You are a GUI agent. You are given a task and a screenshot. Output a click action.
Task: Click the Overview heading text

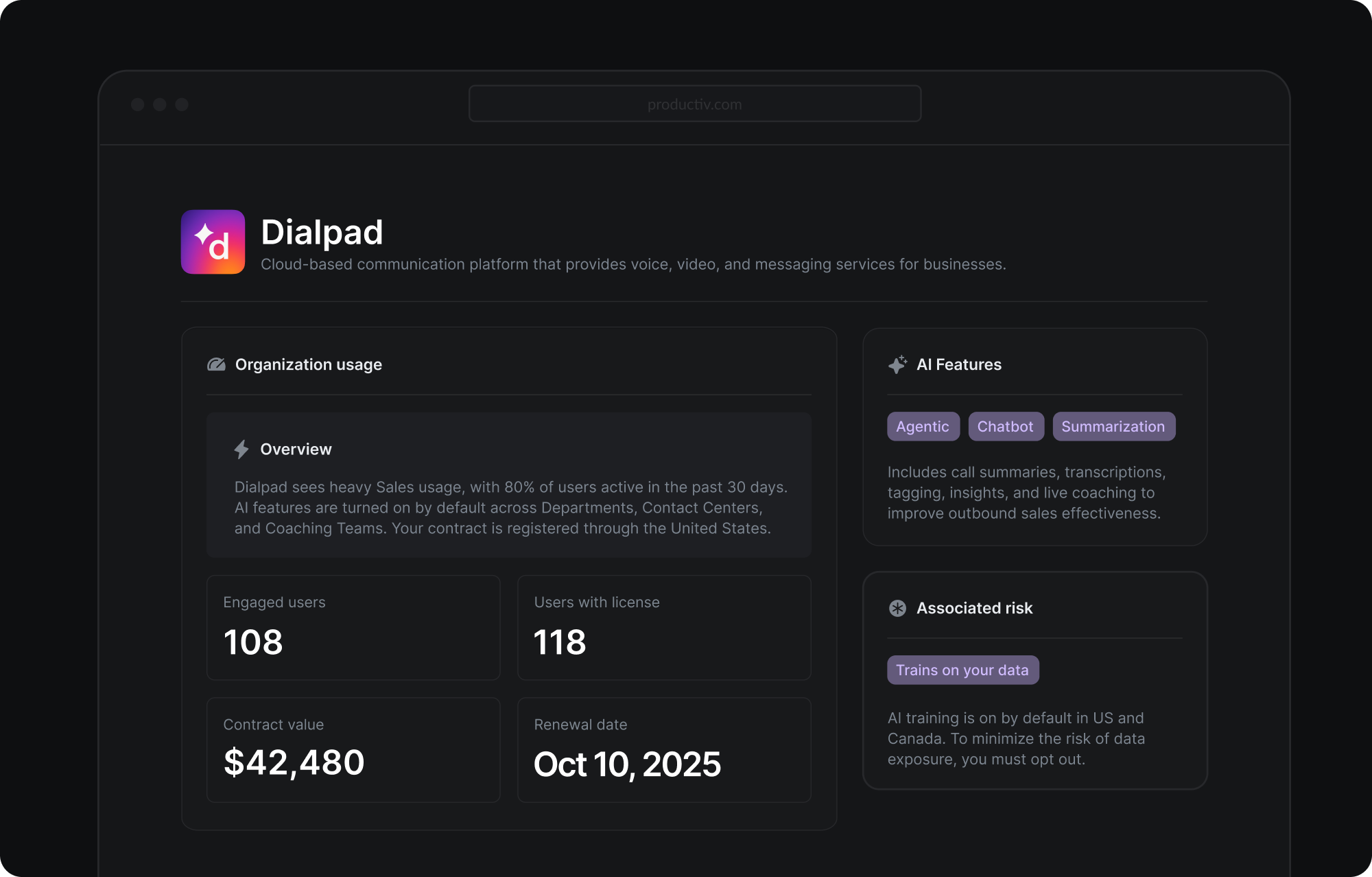[x=296, y=449]
